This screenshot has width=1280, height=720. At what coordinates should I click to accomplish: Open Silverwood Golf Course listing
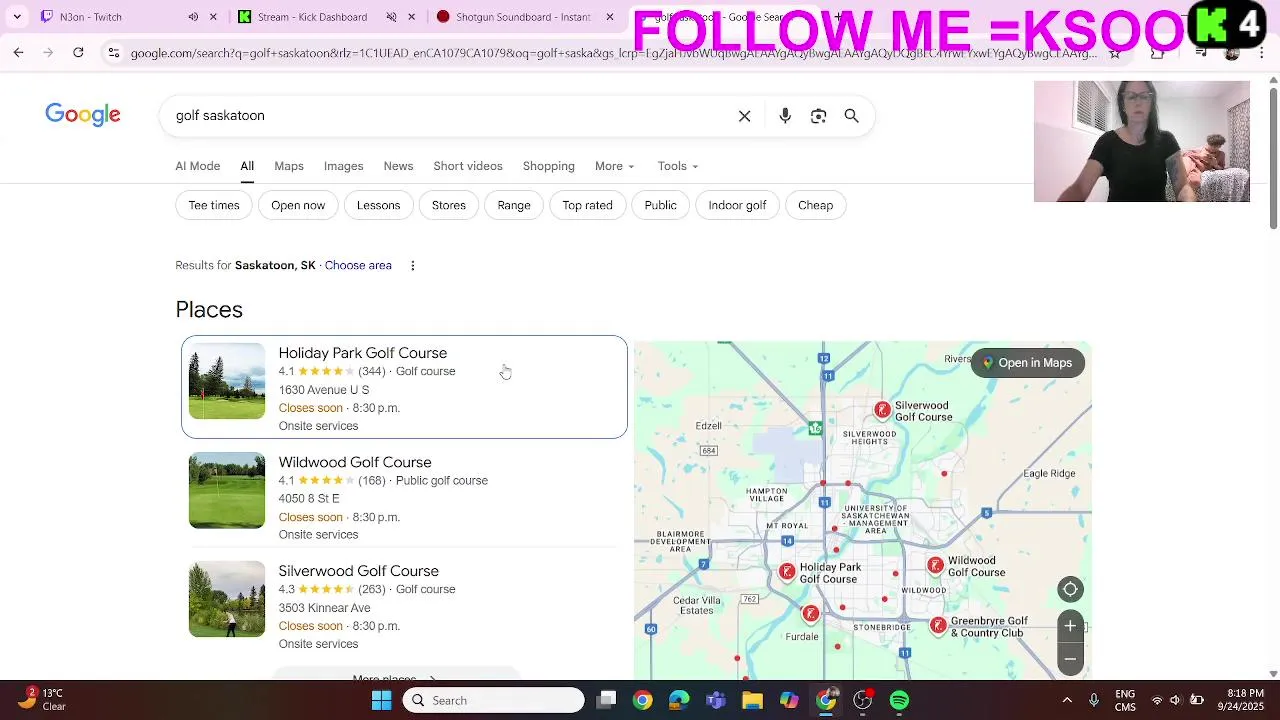click(404, 606)
